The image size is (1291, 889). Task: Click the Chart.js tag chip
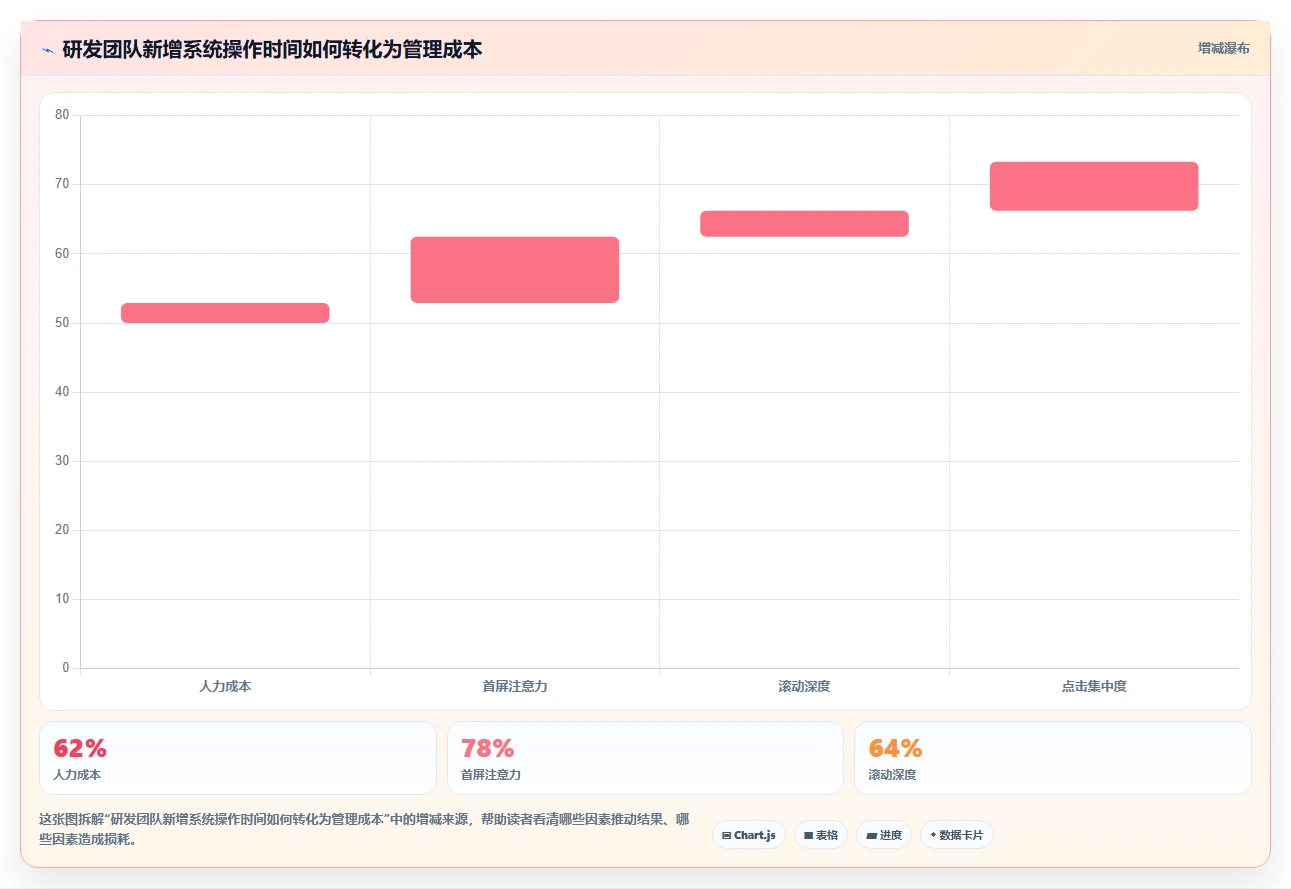click(749, 835)
